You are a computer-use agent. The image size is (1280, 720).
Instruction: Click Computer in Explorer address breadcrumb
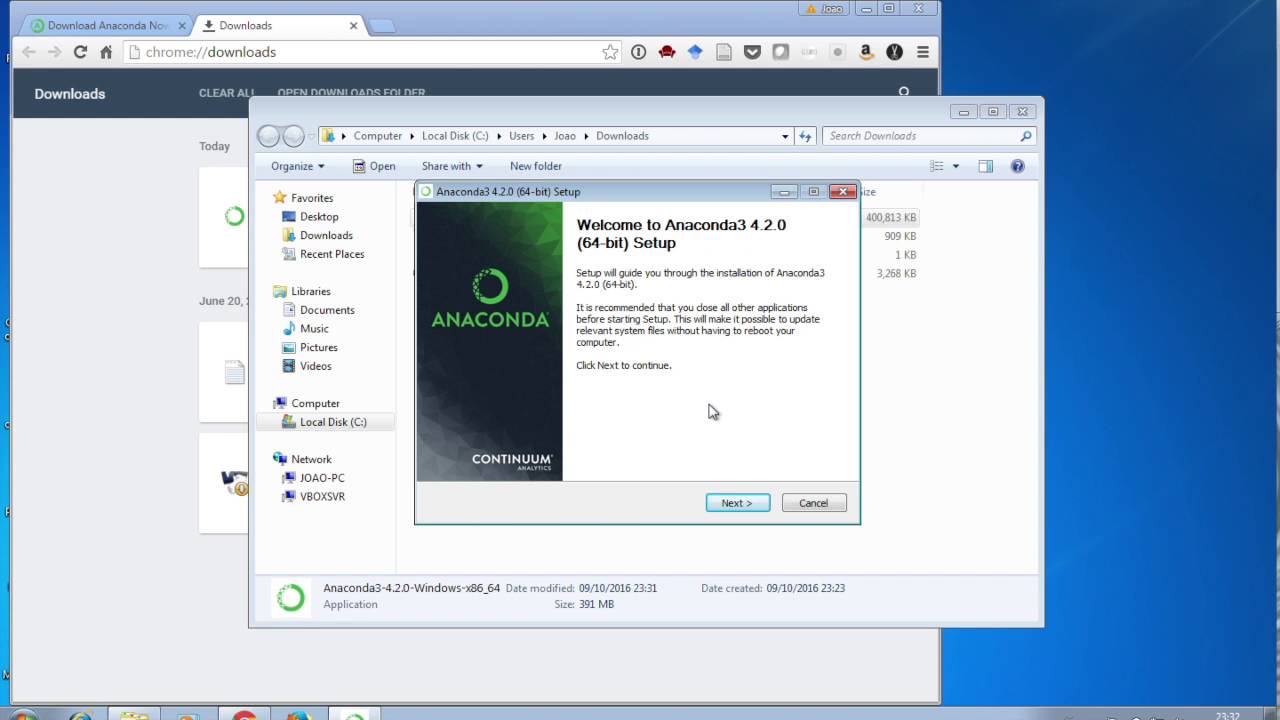tap(377, 136)
